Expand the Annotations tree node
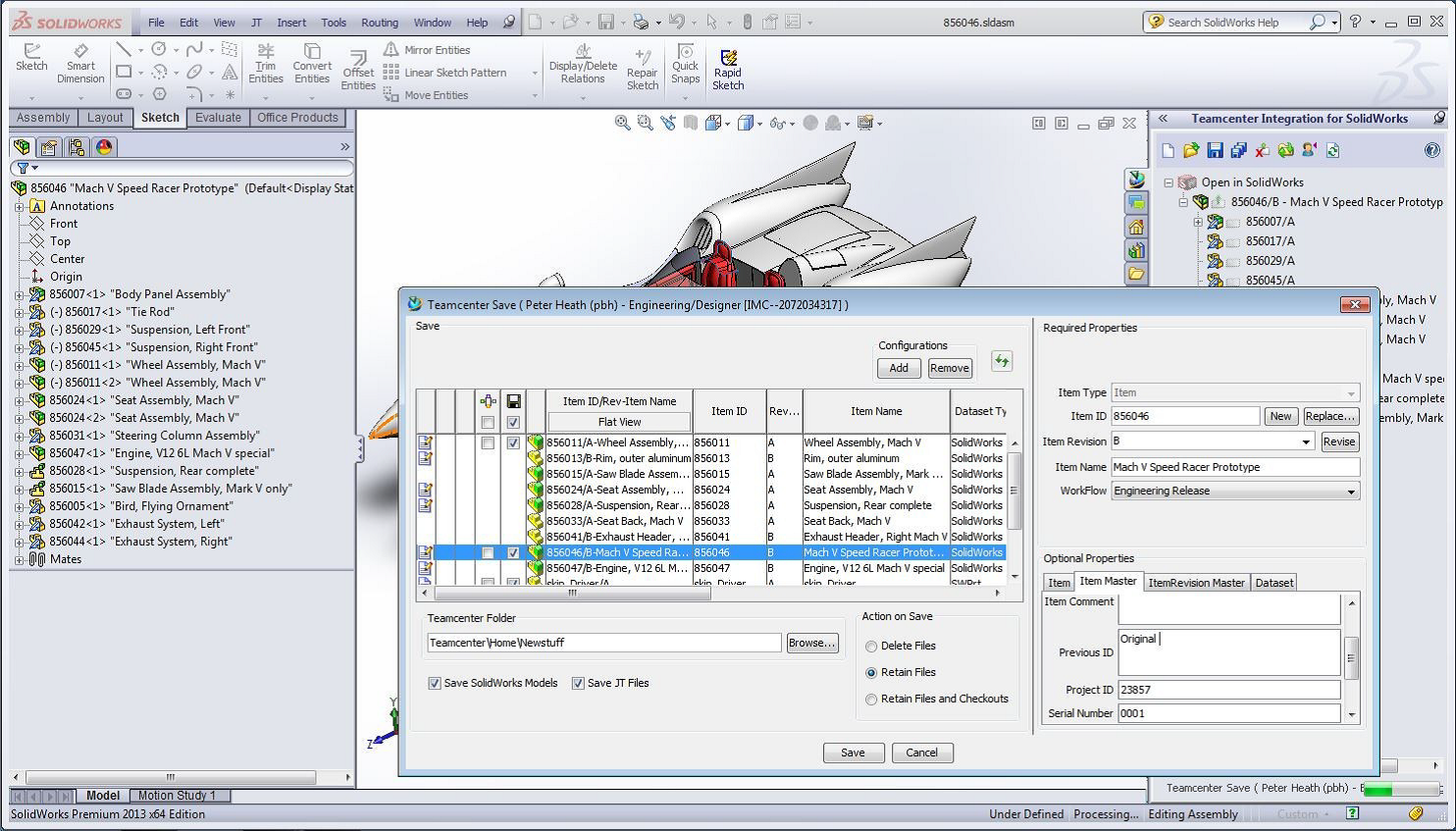 click(x=22, y=205)
